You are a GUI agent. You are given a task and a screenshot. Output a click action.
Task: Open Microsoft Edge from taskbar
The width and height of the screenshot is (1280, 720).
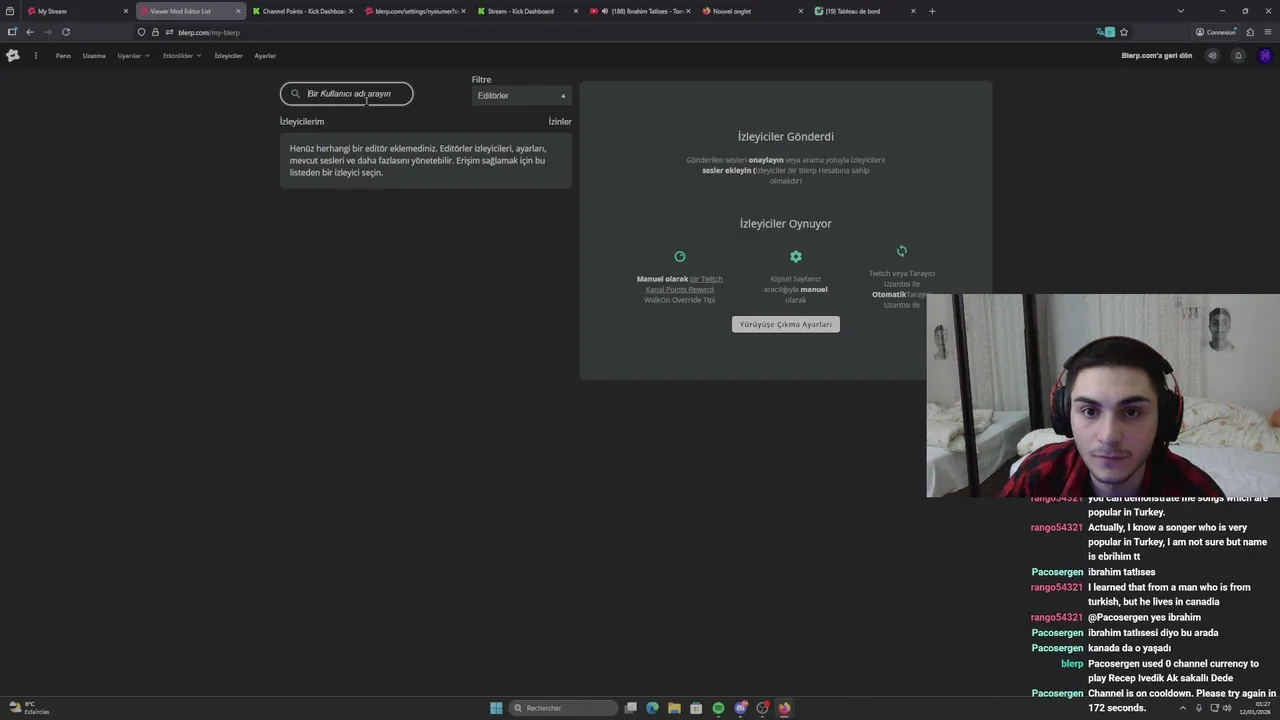click(x=653, y=708)
